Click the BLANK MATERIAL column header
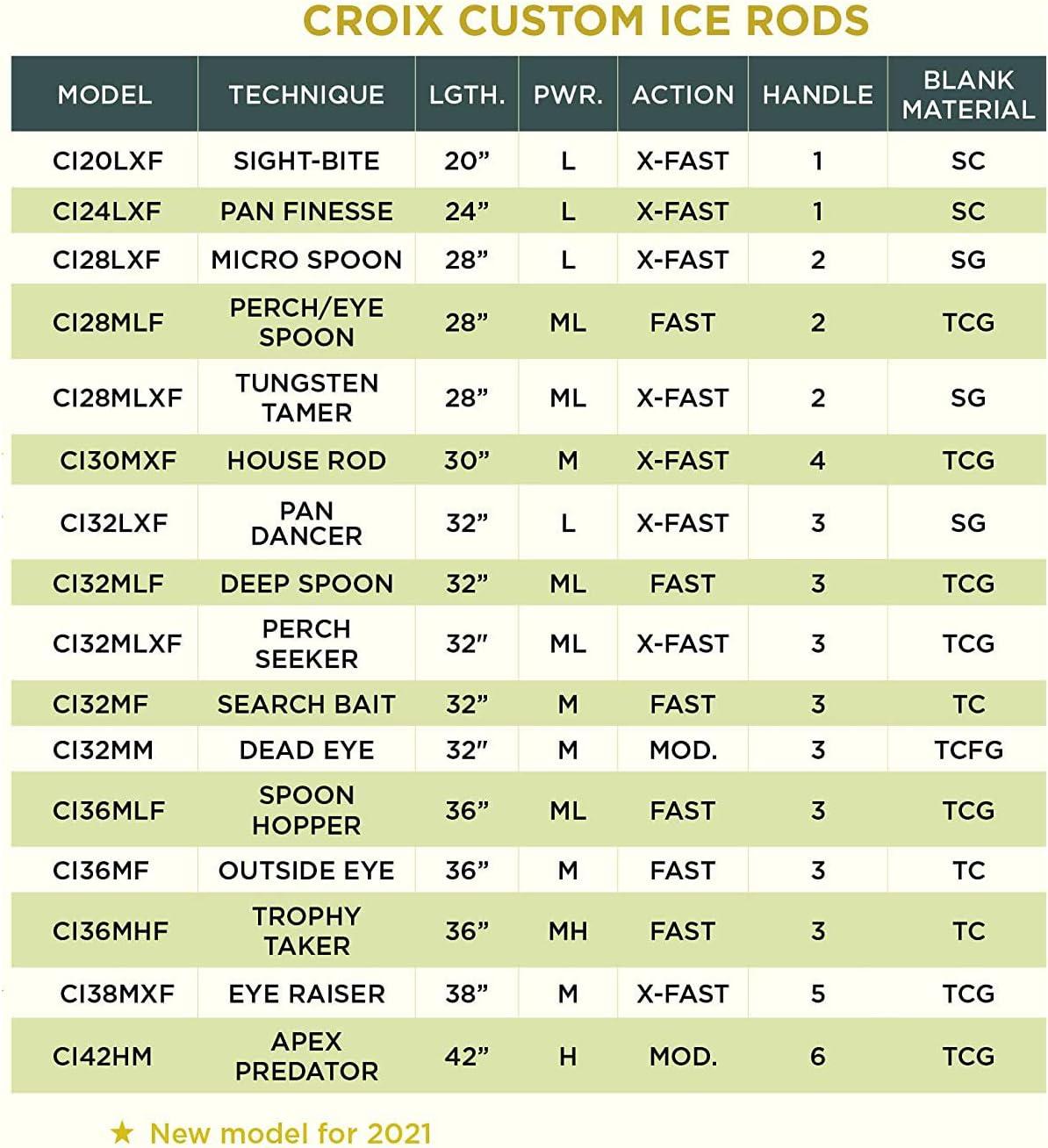 (x=968, y=95)
